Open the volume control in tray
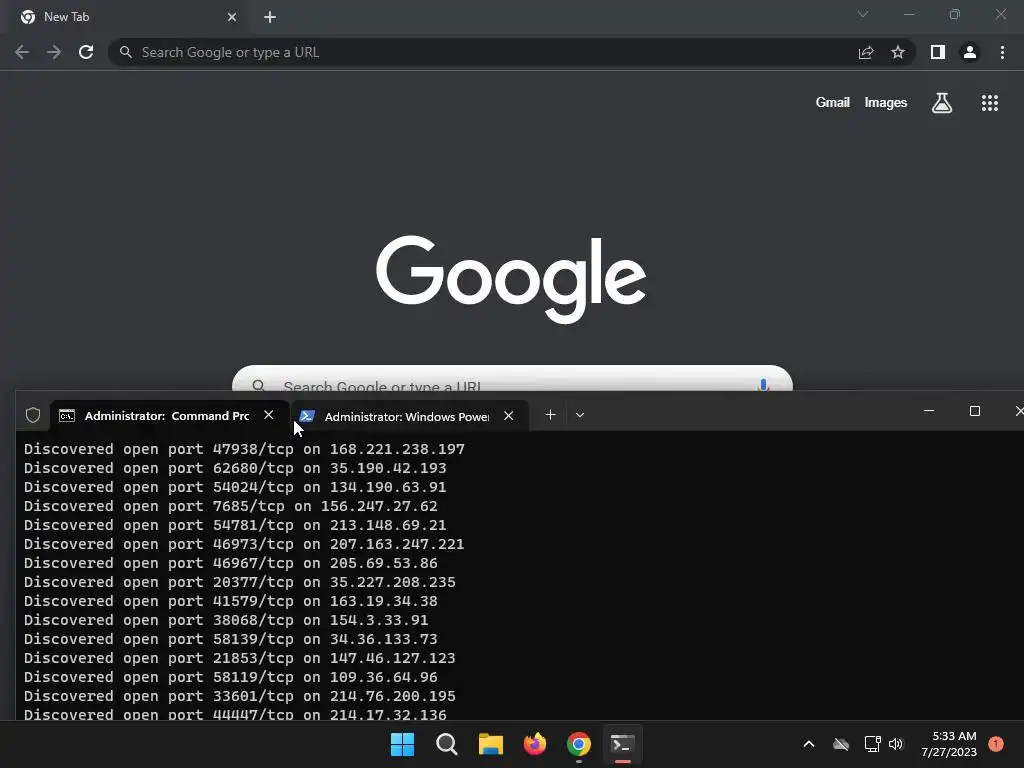This screenshot has height=768, width=1024. (896, 744)
